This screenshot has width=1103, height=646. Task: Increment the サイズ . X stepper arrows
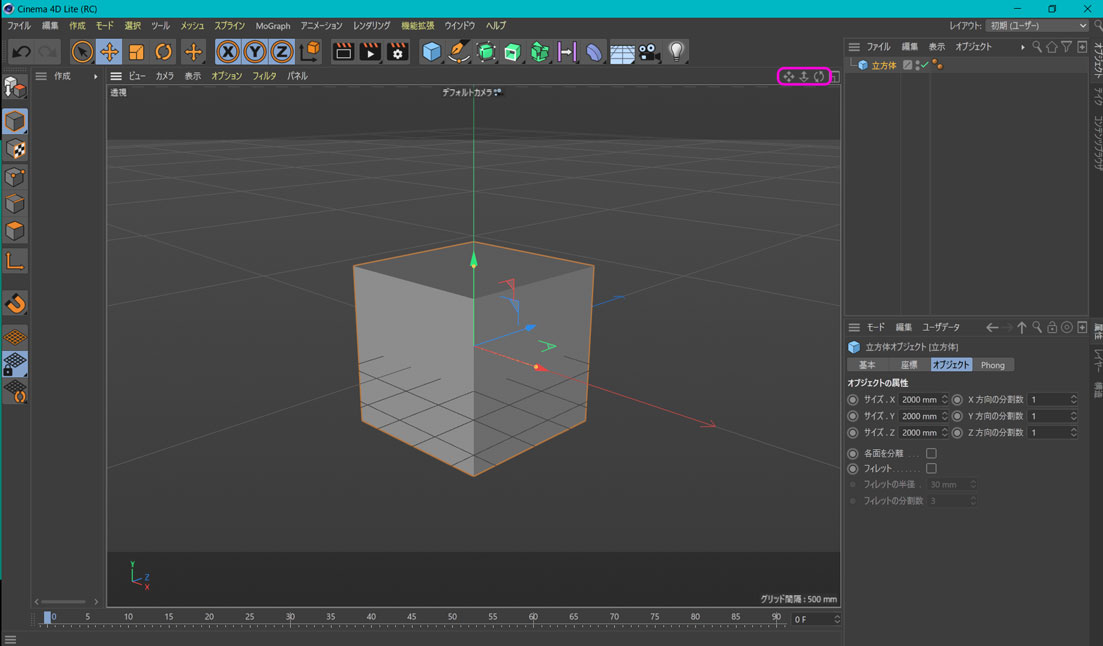click(944, 397)
